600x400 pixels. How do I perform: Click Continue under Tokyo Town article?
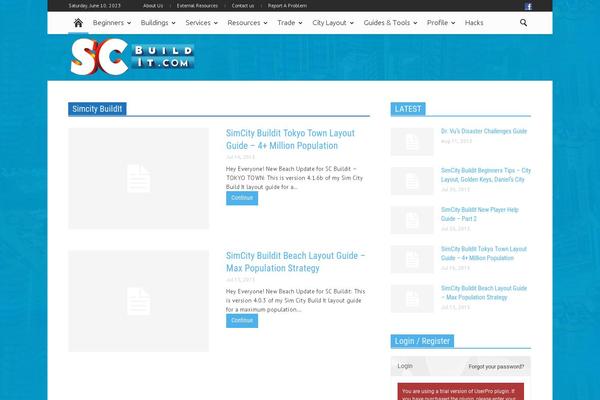click(242, 198)
